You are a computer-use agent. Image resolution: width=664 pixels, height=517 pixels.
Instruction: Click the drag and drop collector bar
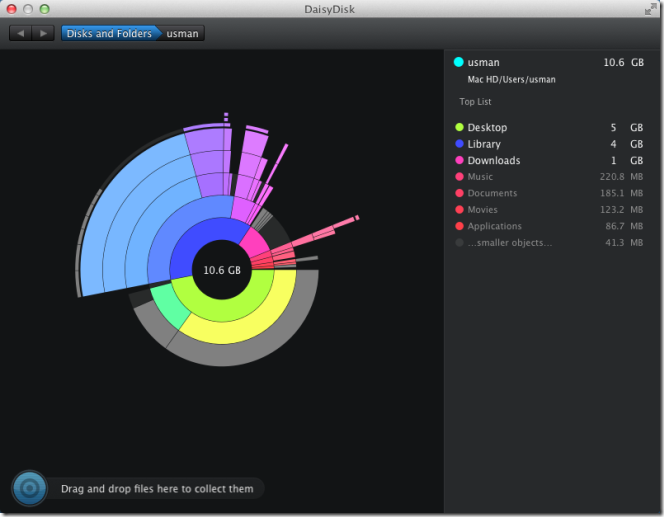(x=157, y=489)
